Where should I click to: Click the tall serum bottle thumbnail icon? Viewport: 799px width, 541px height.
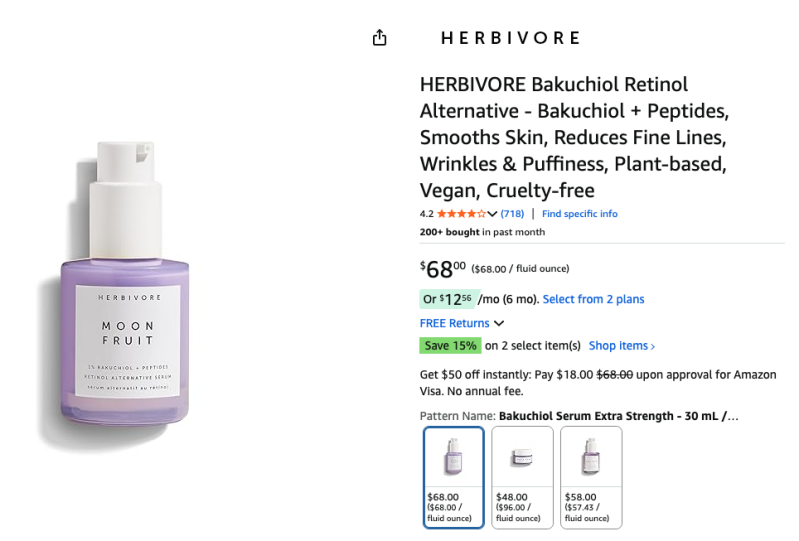tap(591, 456)
